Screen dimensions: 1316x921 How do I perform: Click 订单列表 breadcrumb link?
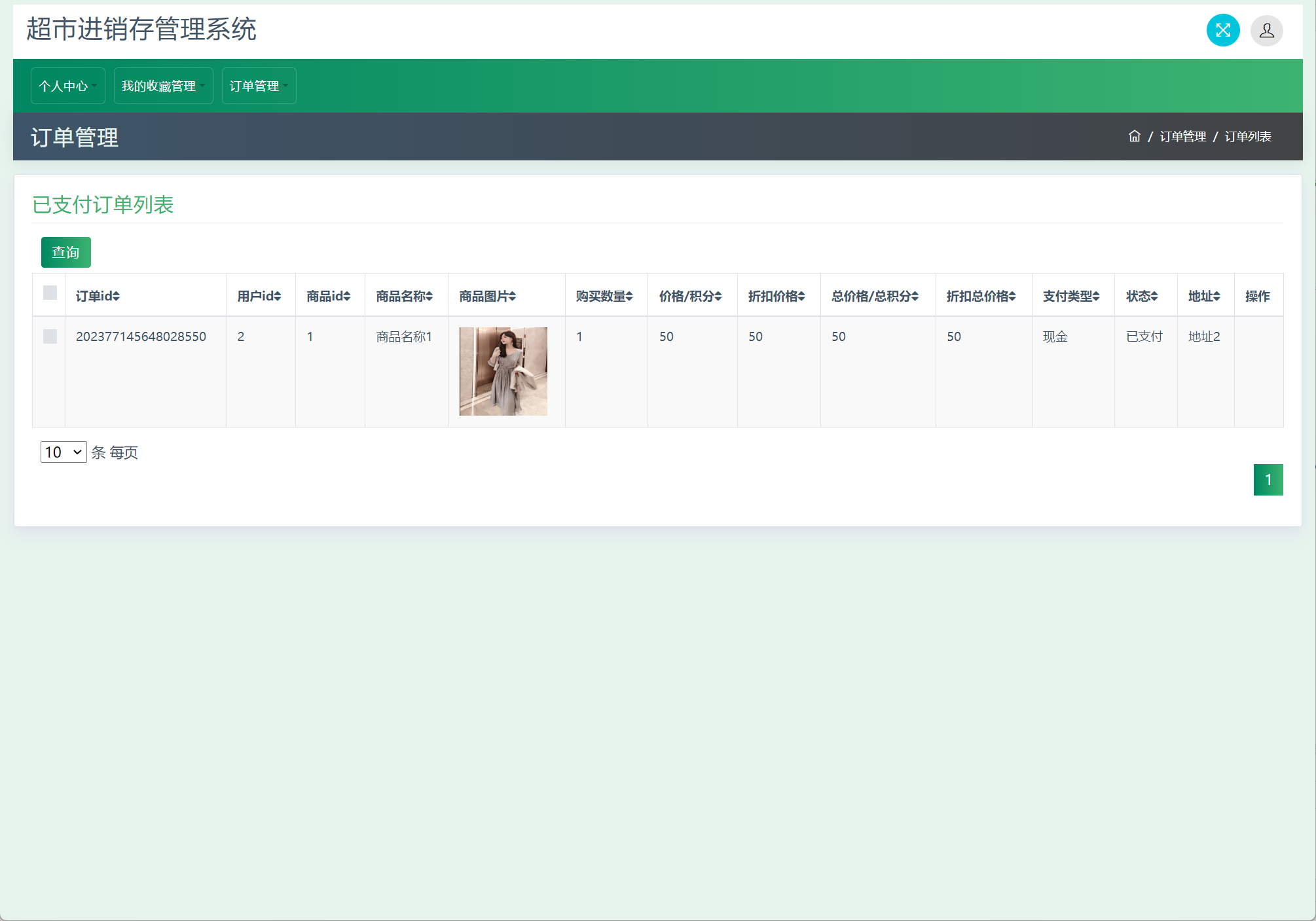tap(1247, 136)
